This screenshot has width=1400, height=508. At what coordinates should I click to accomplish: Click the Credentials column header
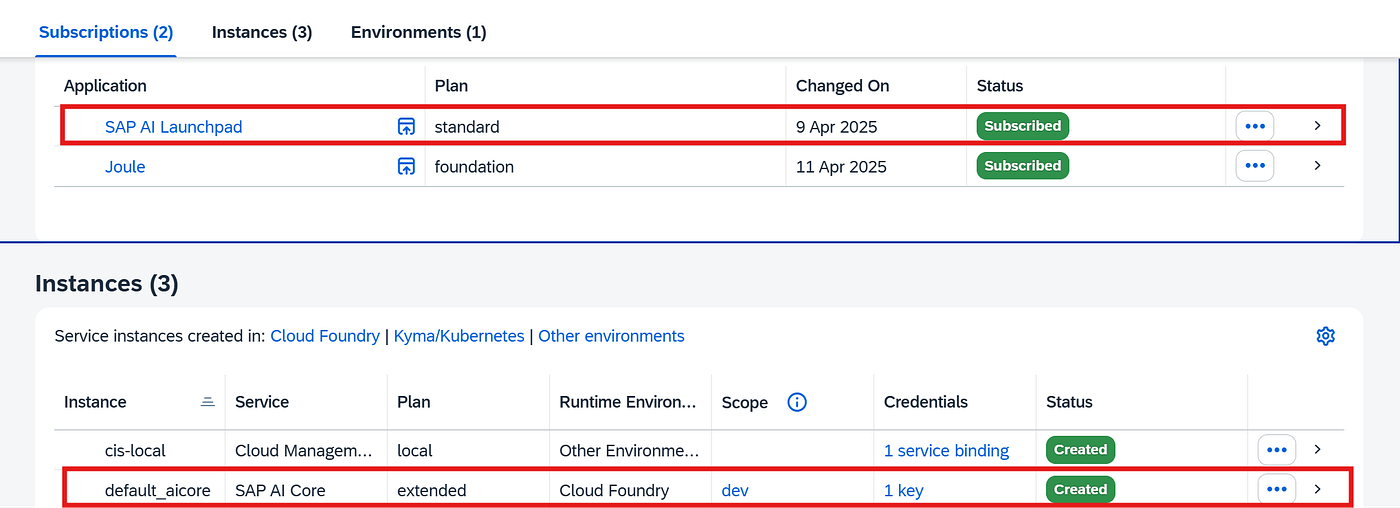click(926, 402)
